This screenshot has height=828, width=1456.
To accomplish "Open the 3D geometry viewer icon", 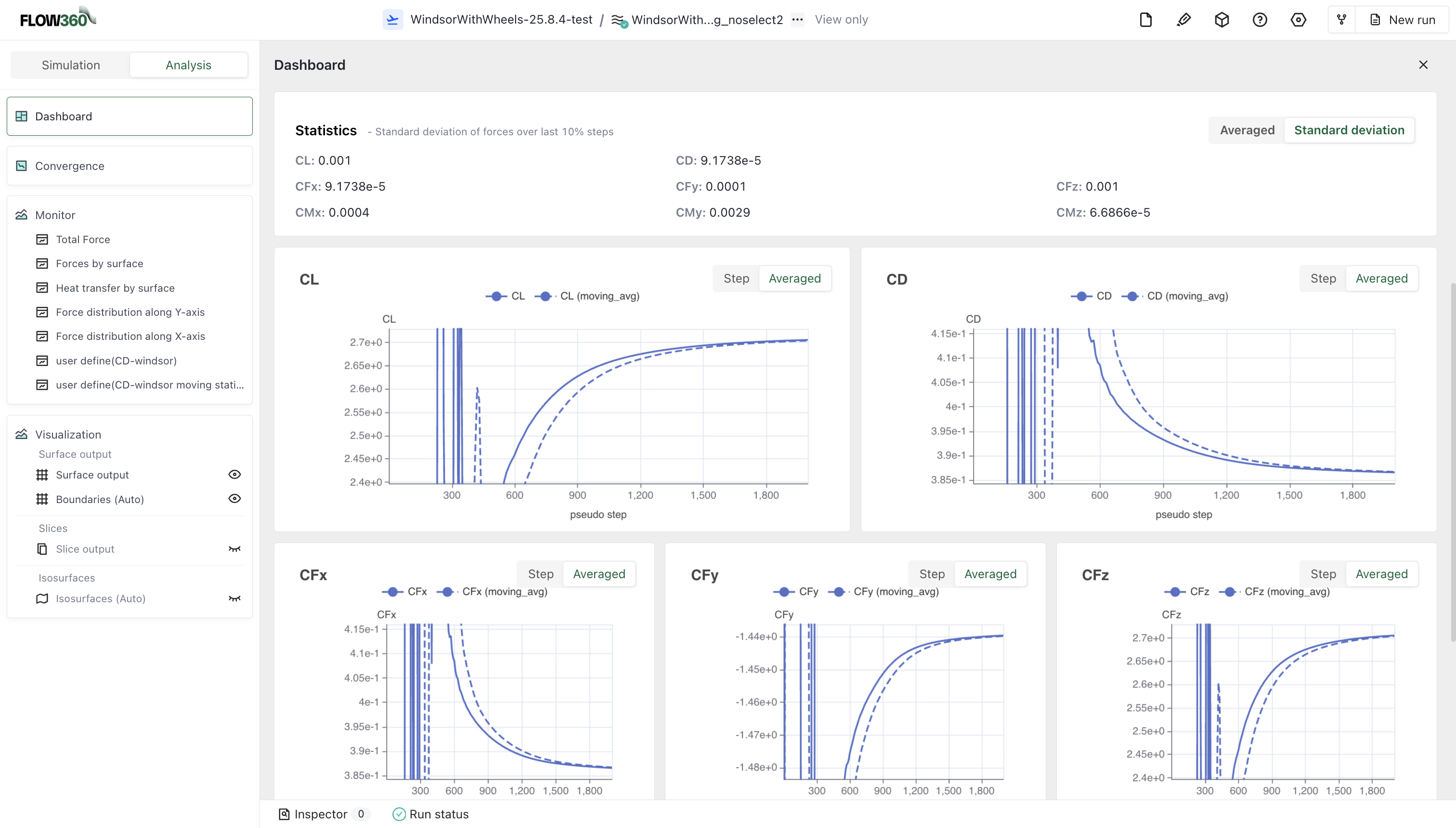I will [x=1222, y=19].
